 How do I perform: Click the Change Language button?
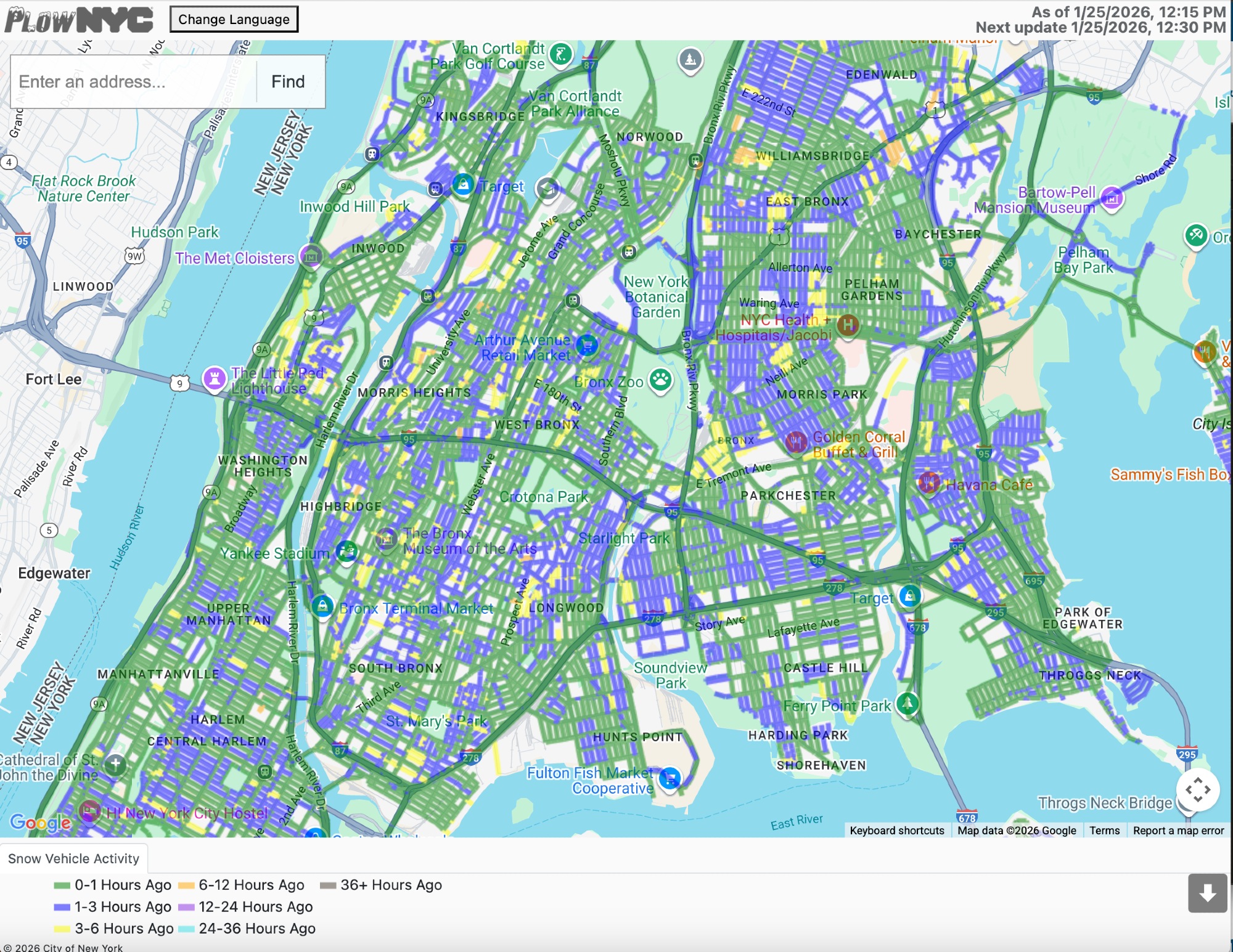234,19
